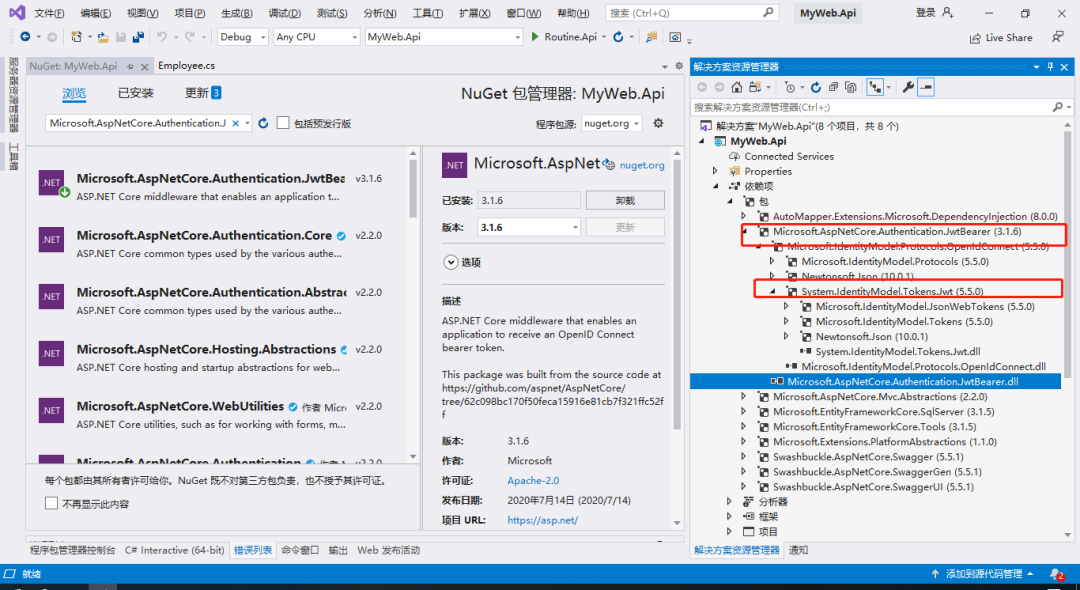
Task: Click the notifications icon in status bar
Action: [x=1056, y=573]
